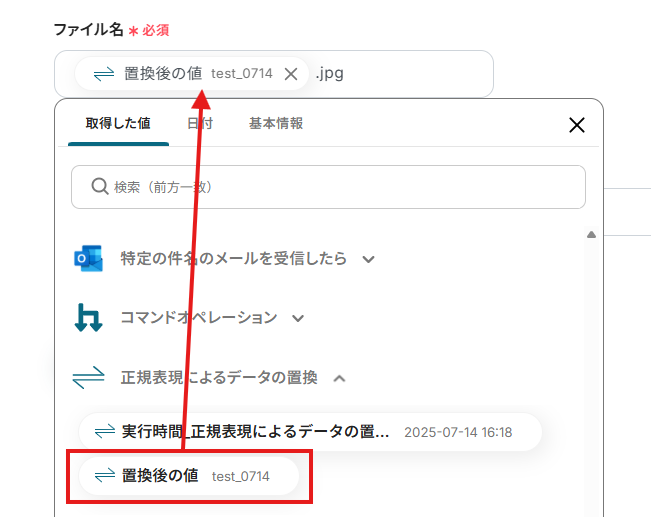Switch to the 日付 tab
The image size is (651, 517).
tap(200, 123)
